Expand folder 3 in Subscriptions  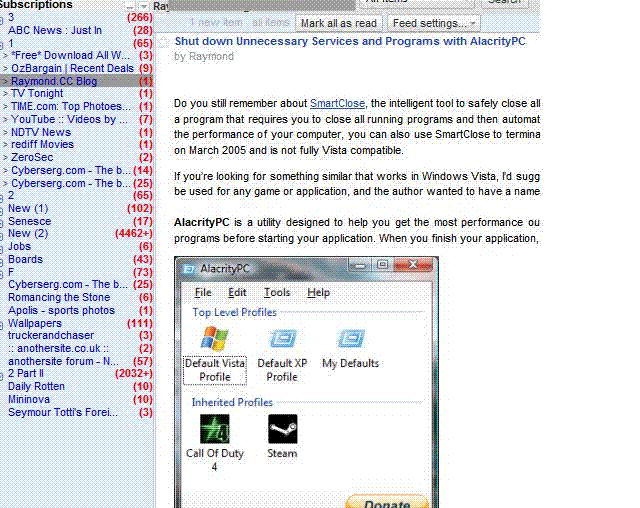coord(2,19)
